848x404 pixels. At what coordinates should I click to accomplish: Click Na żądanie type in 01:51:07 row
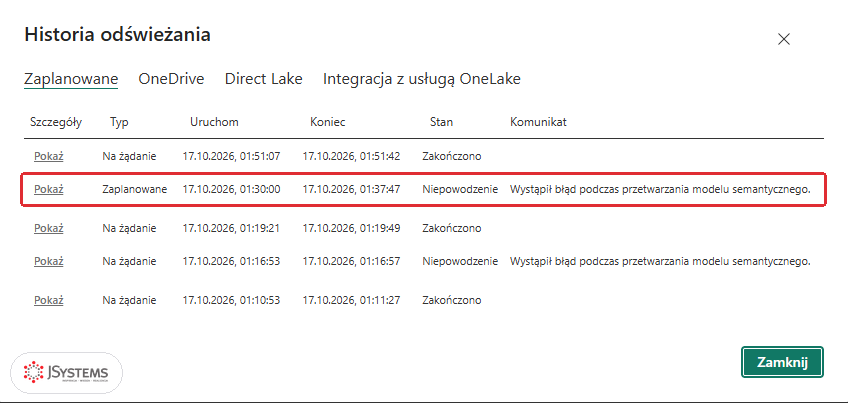(129, 156)
